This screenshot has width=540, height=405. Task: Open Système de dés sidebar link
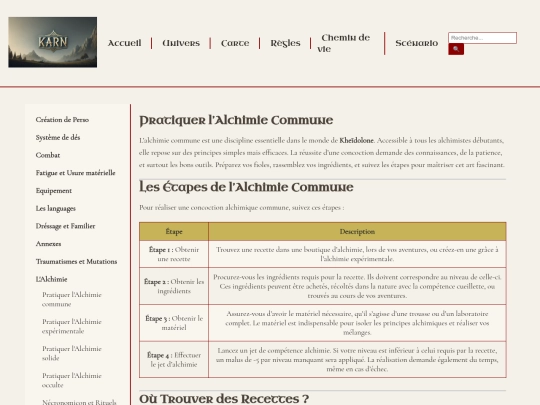pos(58,137)
